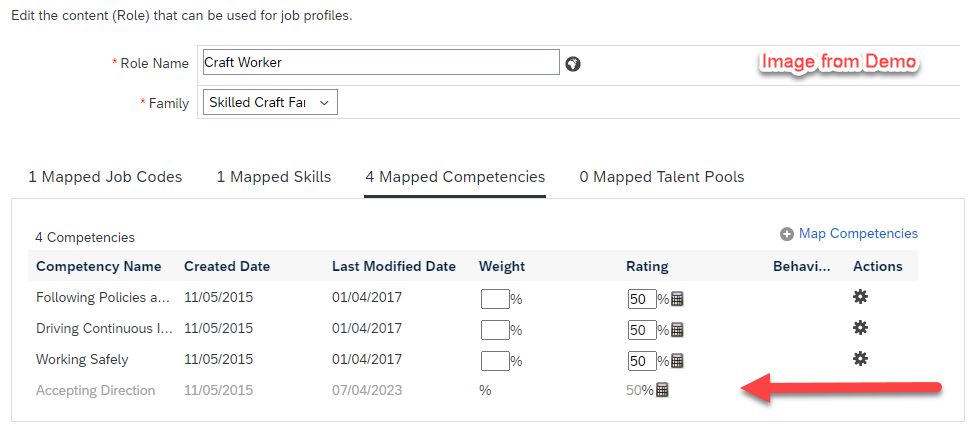
Task: Switch to the 1 Mapped Job Codes tab
Action: 105,178
